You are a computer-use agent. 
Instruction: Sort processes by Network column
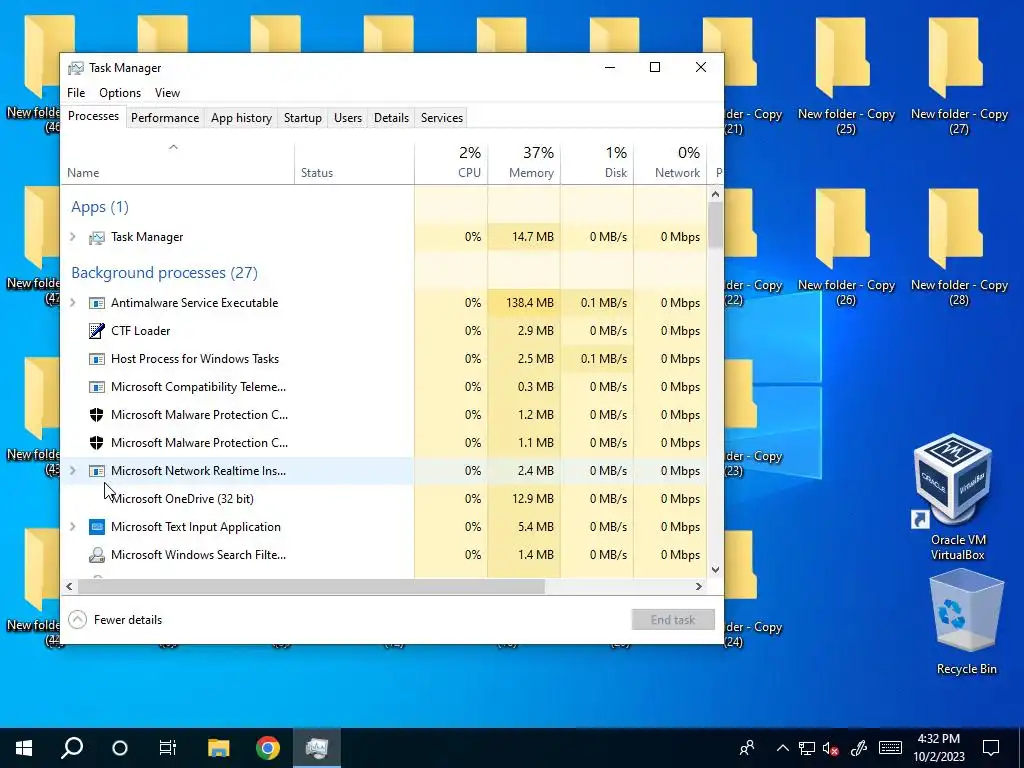pos(670,163)
